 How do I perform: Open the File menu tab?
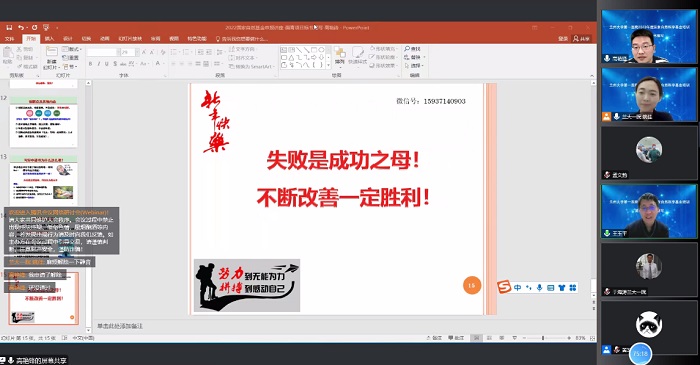(9, 39)
